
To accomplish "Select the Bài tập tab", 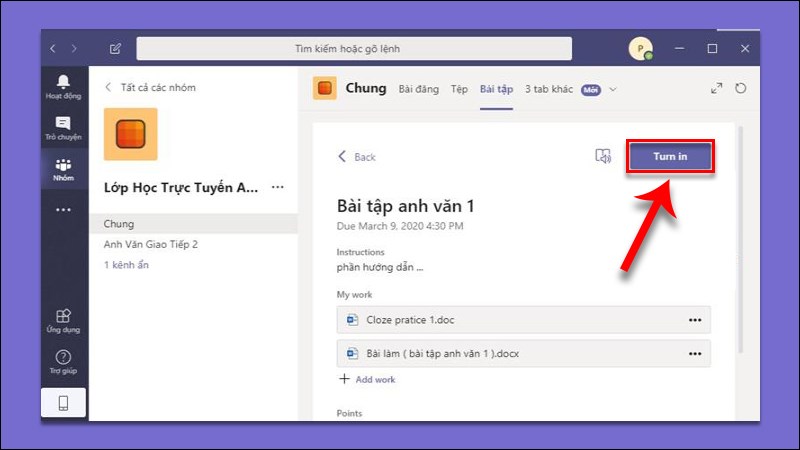I will [x=496, y=89].
